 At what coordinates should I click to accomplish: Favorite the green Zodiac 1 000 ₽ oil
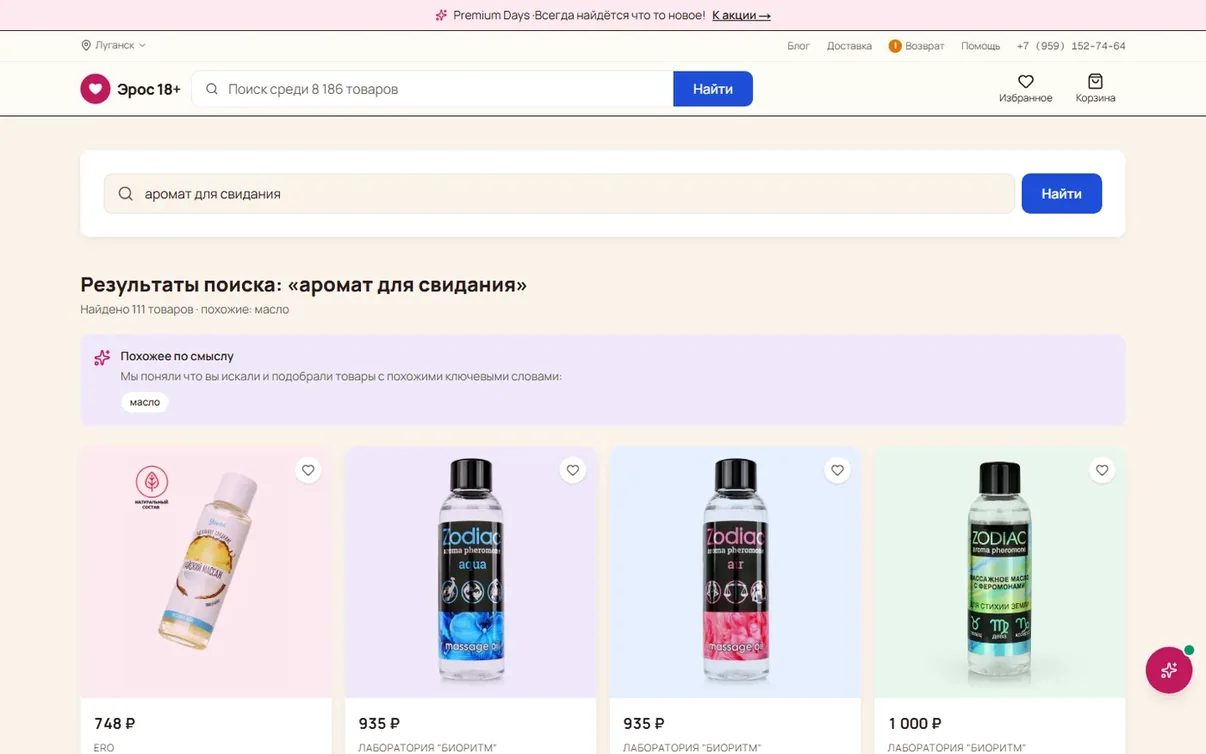click(1102, 470)
